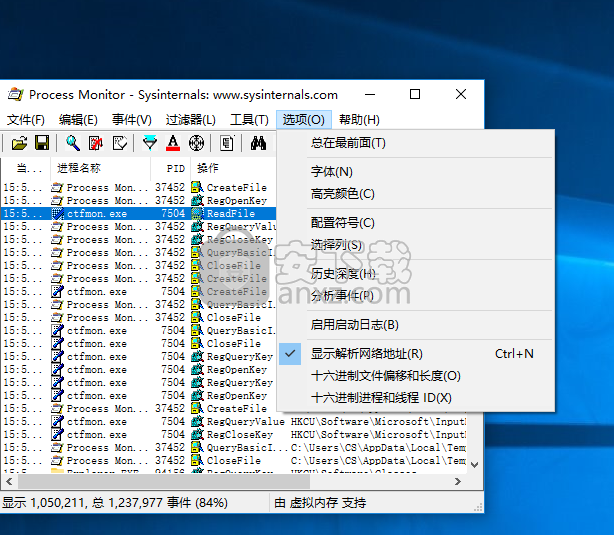The image size is (614, 535).
Task: Minimize the Process Monitor window
Action: [370, 94]
